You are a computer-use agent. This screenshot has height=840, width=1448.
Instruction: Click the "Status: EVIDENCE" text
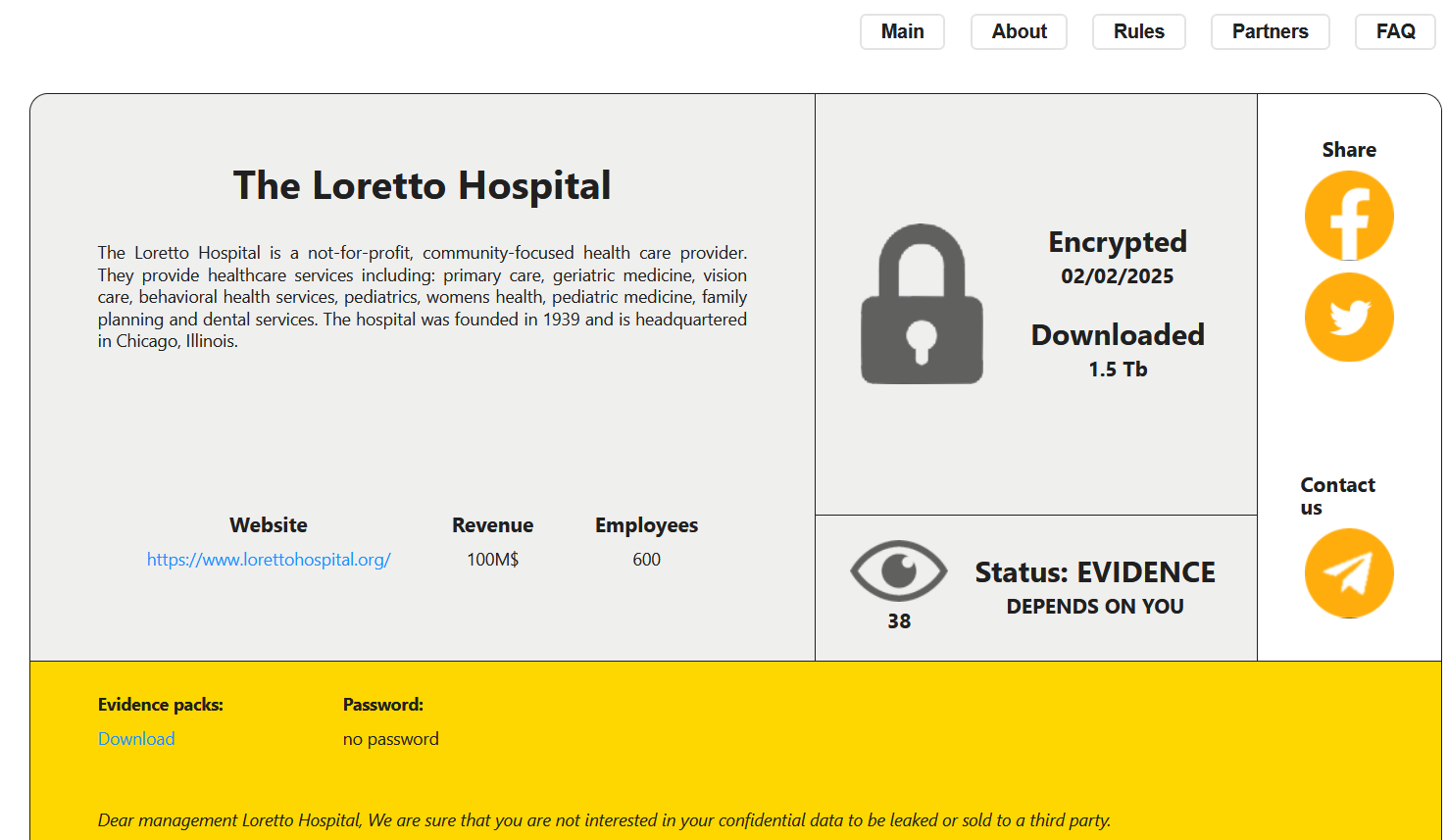click(1094, 572)
